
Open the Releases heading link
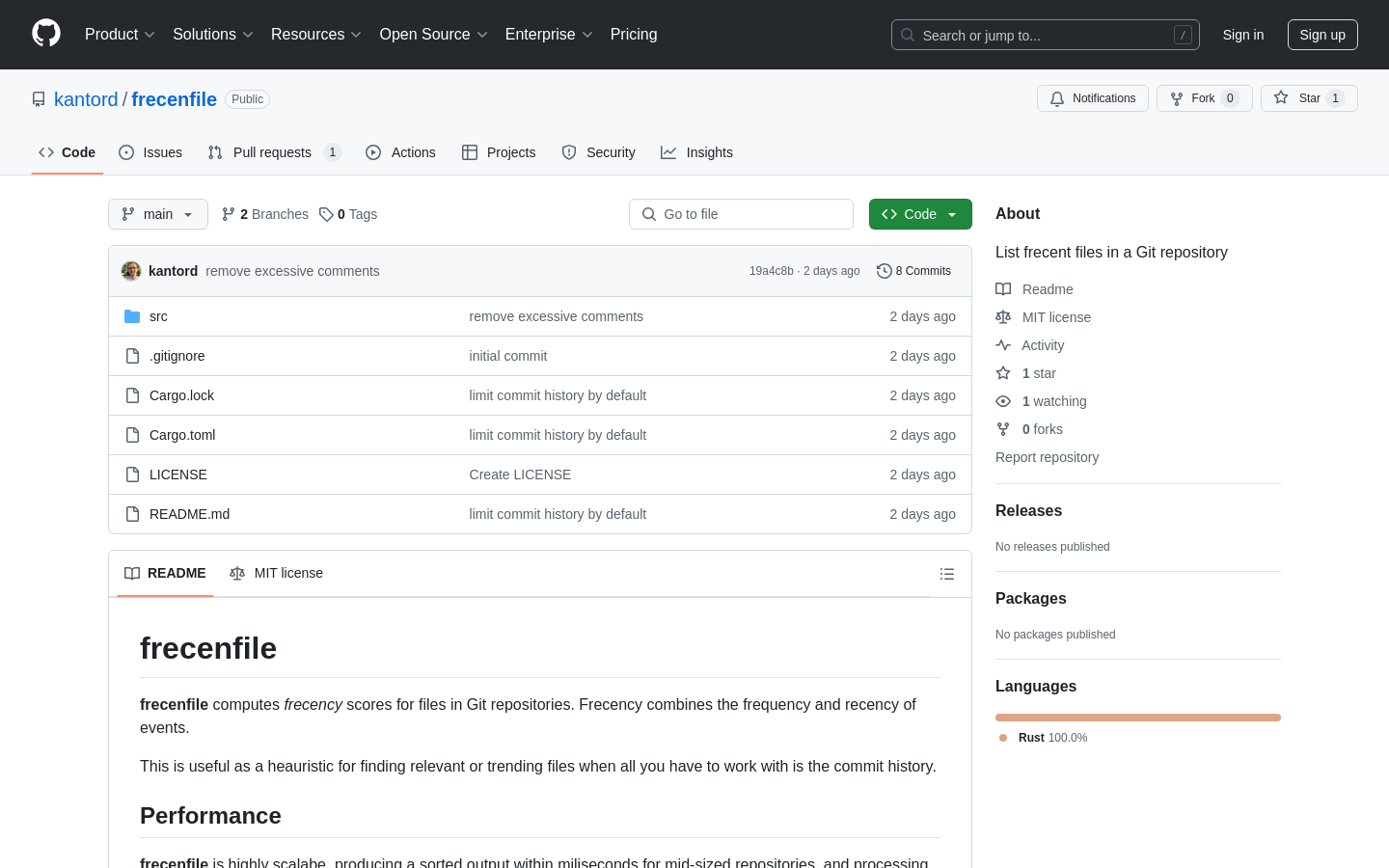(1028, 511)
